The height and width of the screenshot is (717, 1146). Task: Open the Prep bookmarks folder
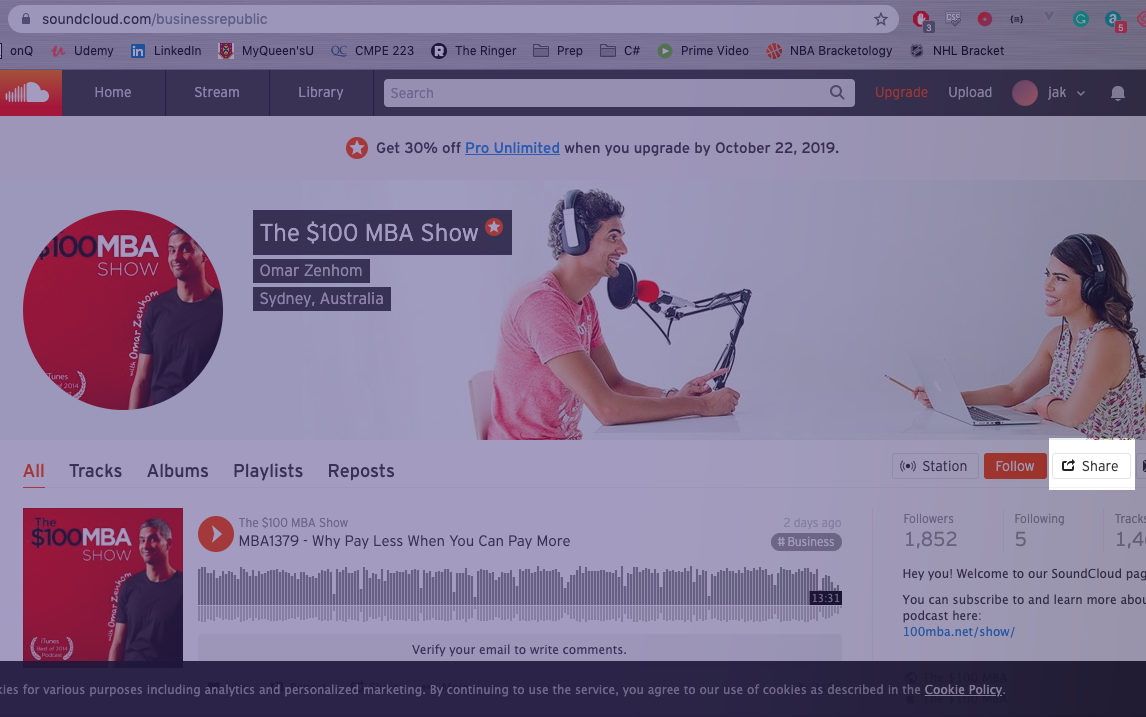(558, 50)
